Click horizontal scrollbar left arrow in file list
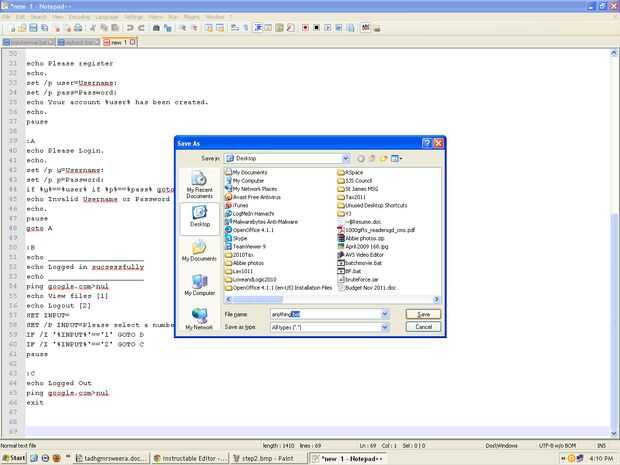 coord(229,299)
